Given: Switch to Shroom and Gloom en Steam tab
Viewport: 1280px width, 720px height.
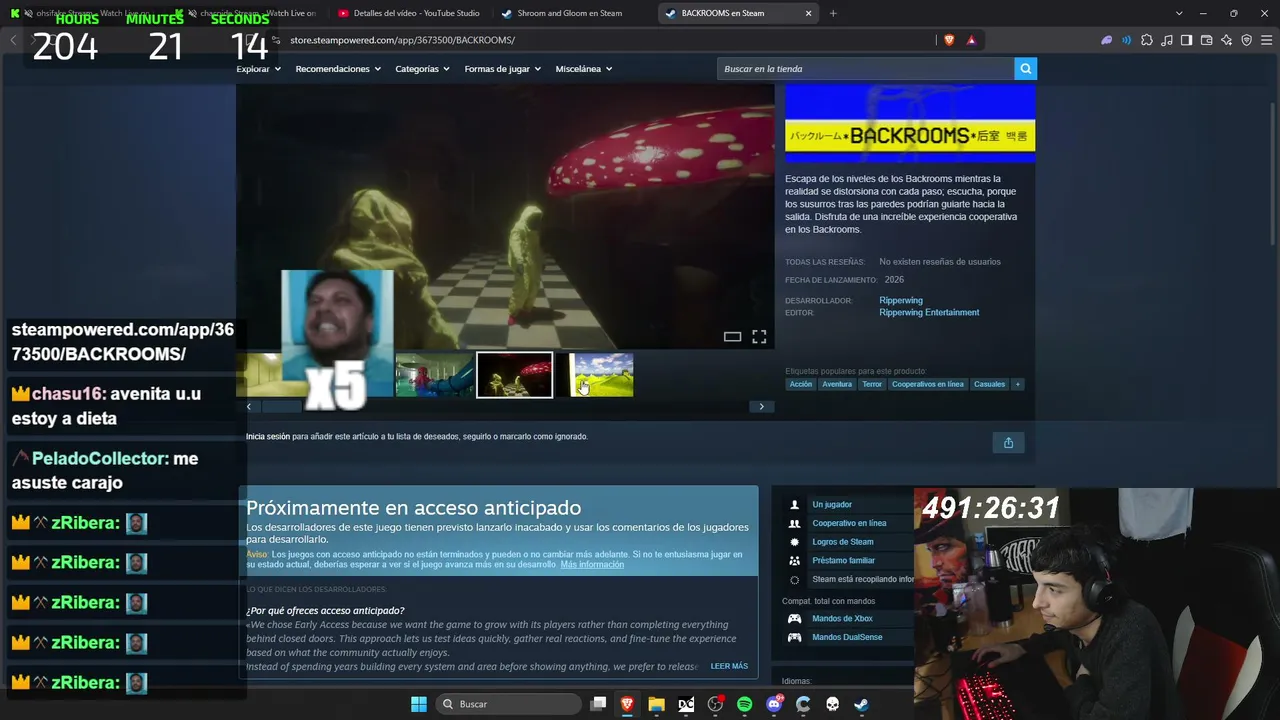Looking at the screenshot, I should coord(570,13).
